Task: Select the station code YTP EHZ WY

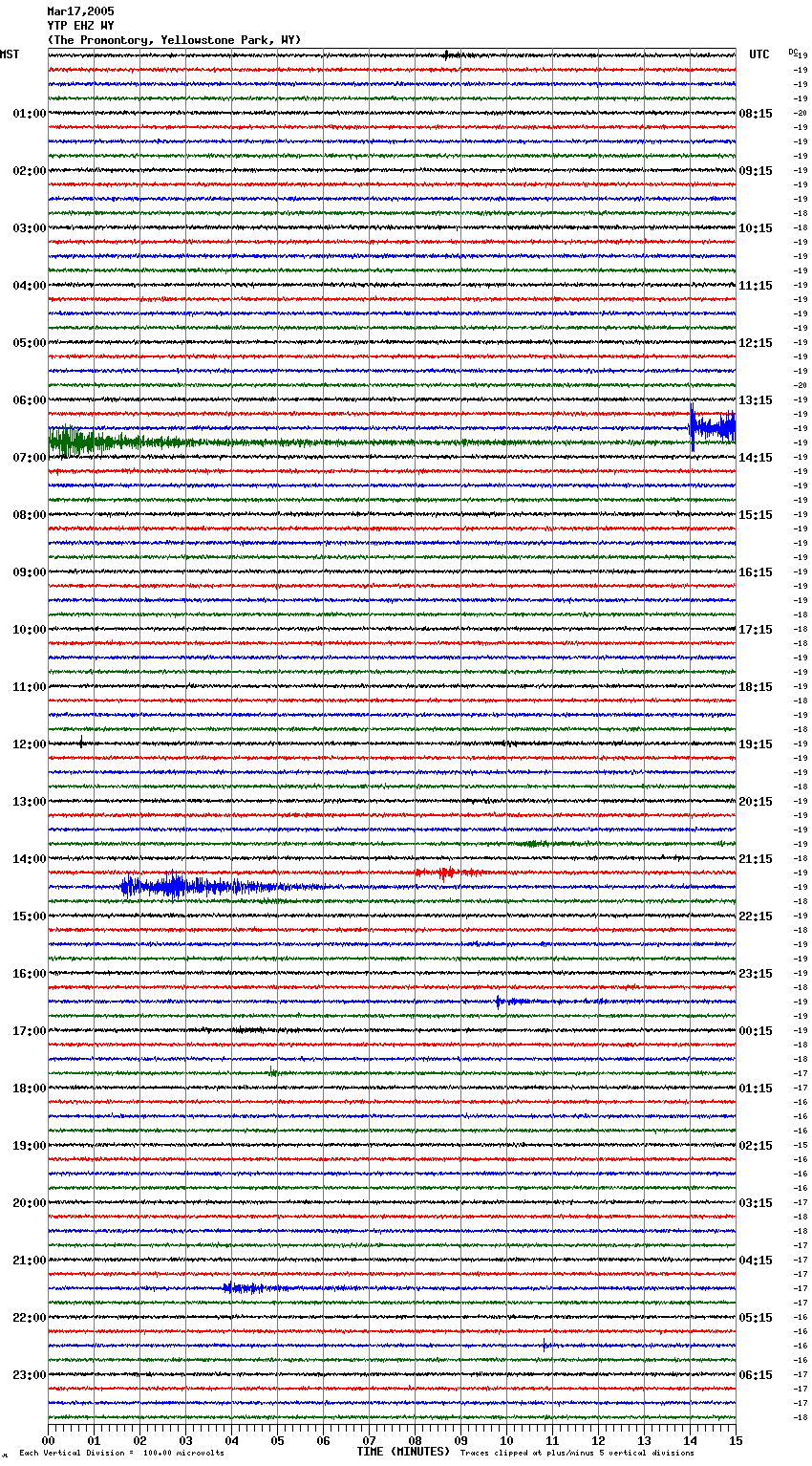Action: (x=80, y=26)
